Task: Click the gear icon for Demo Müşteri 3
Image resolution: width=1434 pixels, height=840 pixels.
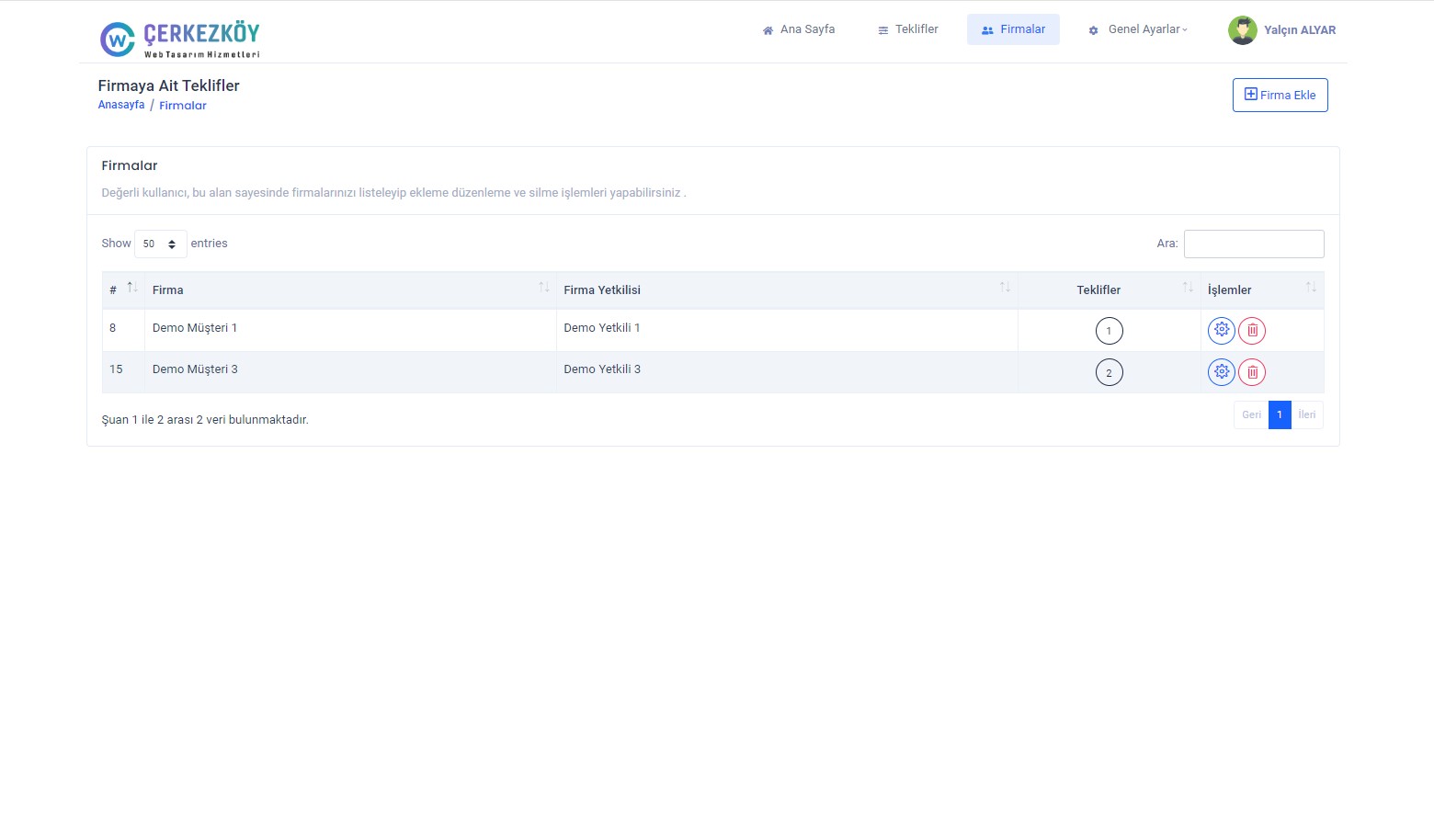Action: 1221,371
